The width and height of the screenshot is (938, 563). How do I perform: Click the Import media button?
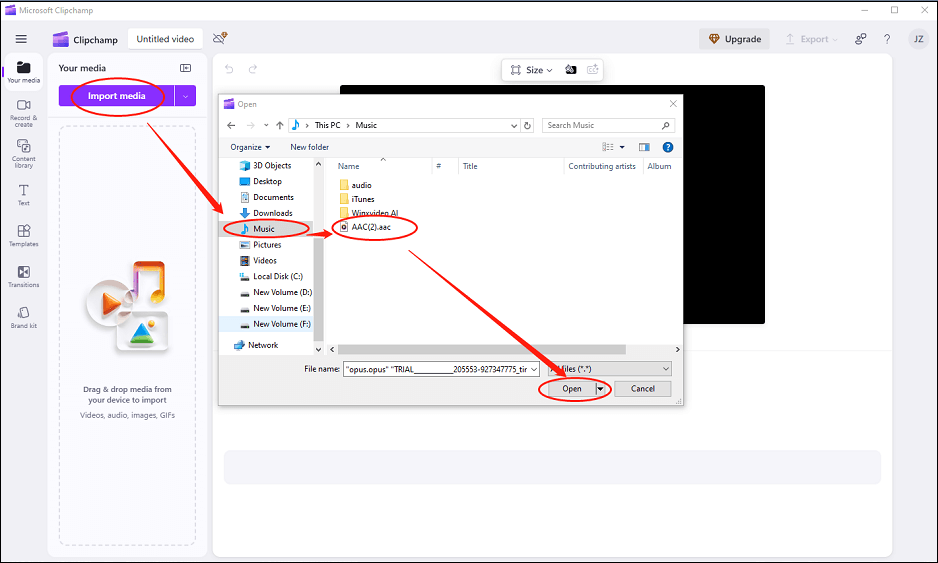click(116, 96)
